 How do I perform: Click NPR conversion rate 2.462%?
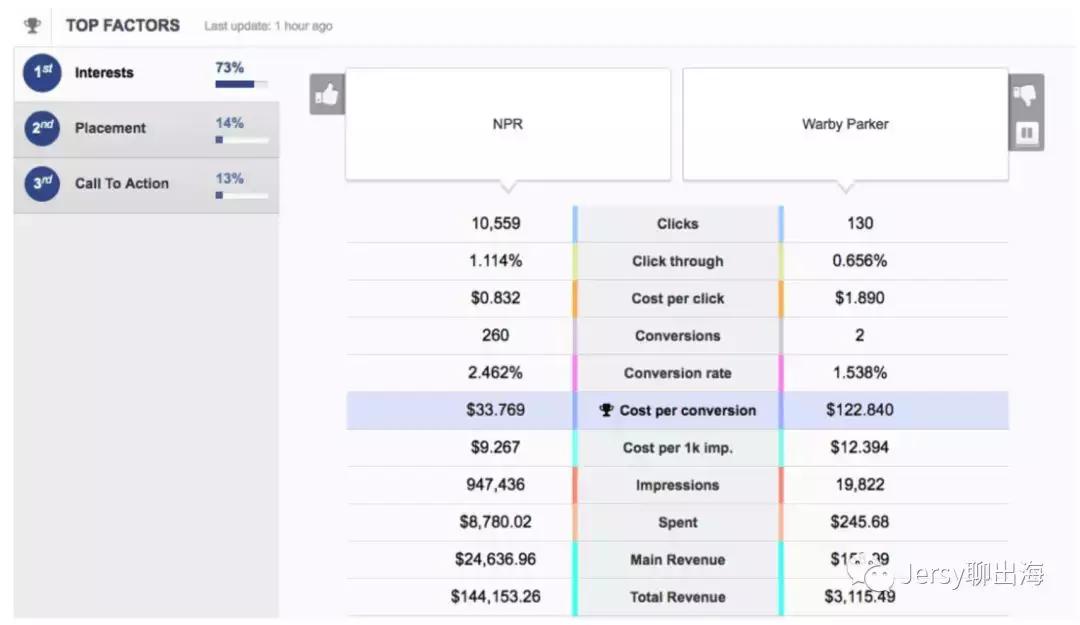(496, 372)
